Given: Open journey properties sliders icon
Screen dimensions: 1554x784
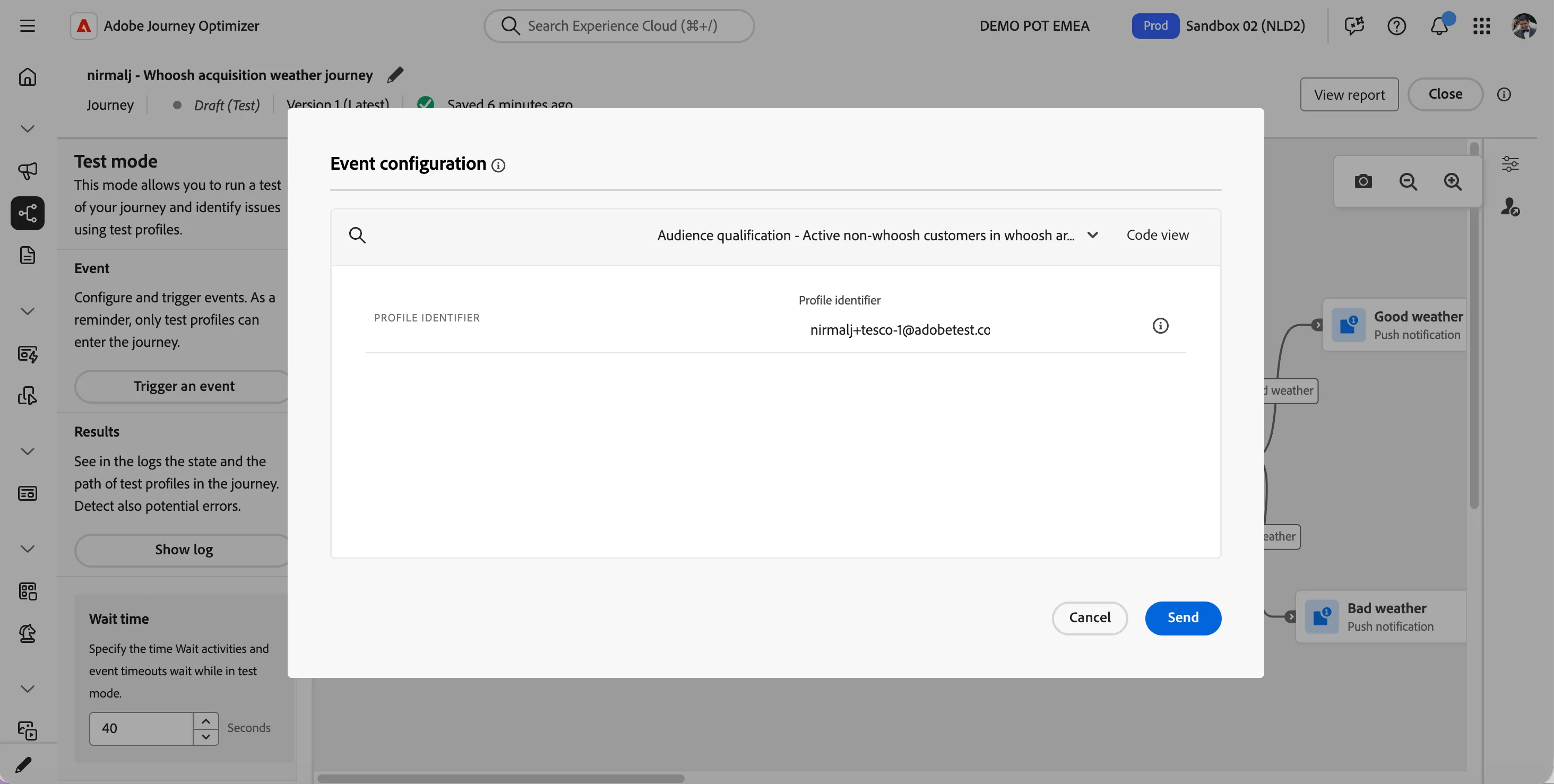Looking at the screenshot, I should pos(1510,163).
